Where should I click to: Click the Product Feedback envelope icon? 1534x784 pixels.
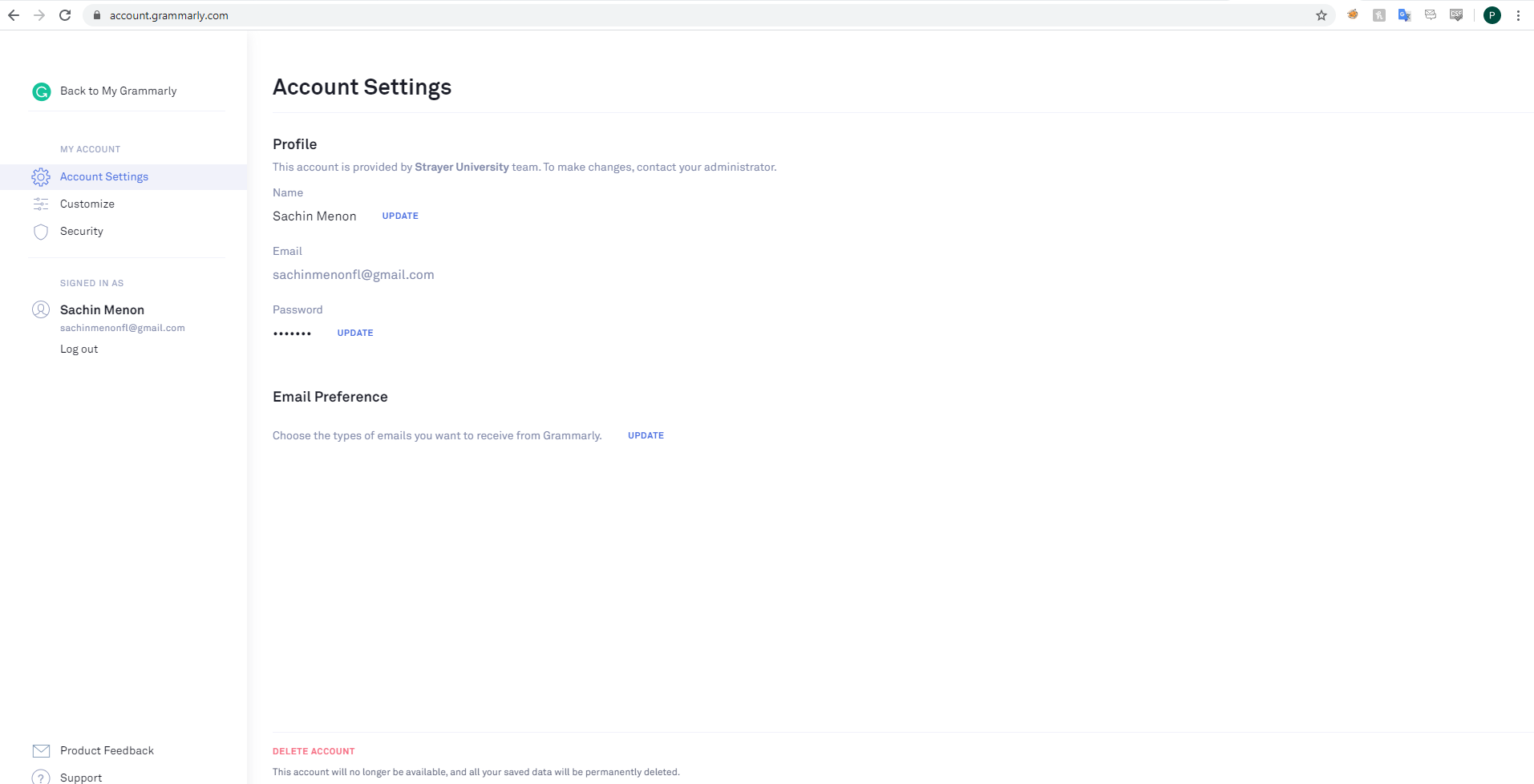coord(41,751)
